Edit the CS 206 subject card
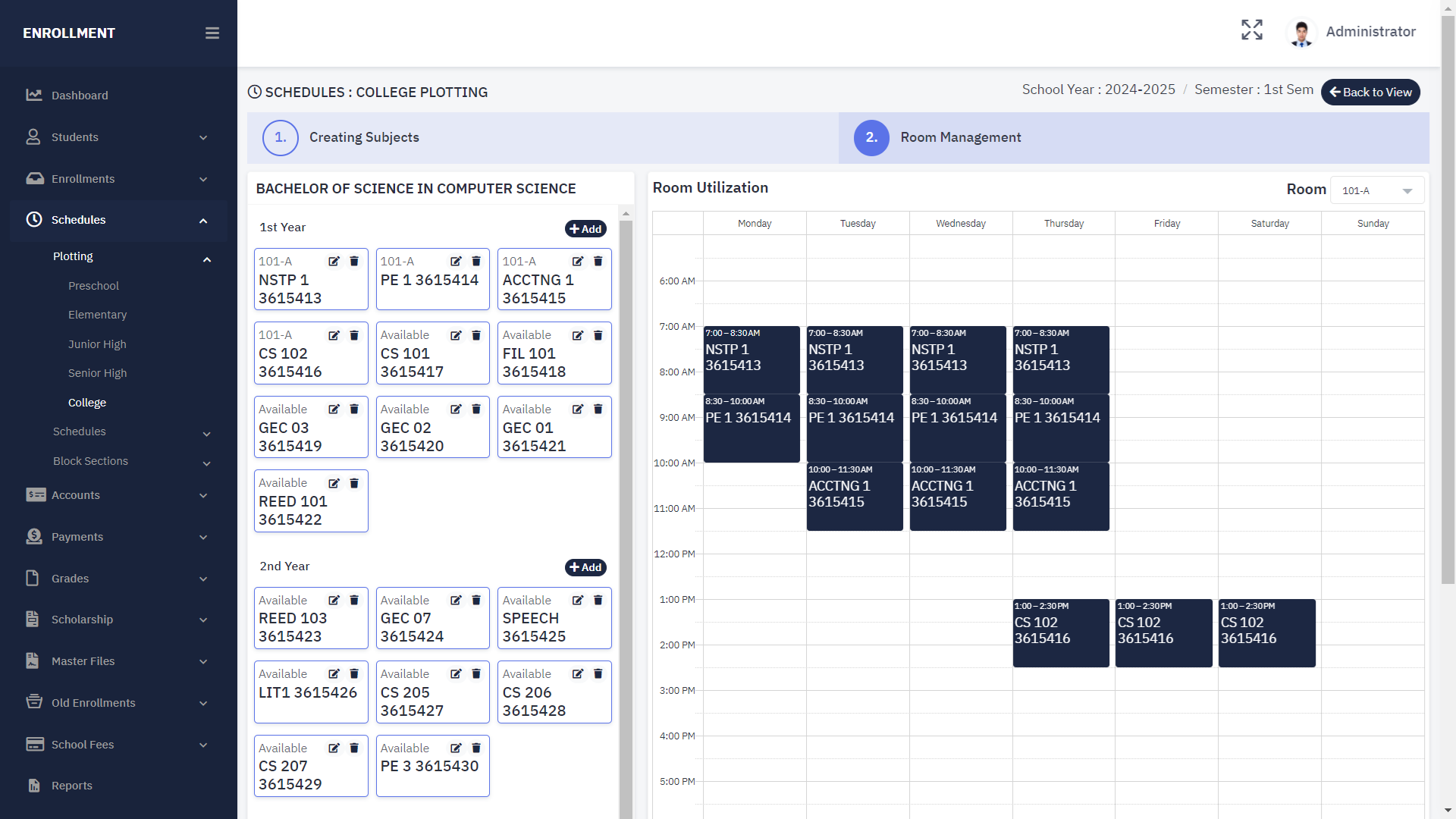Screen dimensions: 1456x819 (578, 674)
